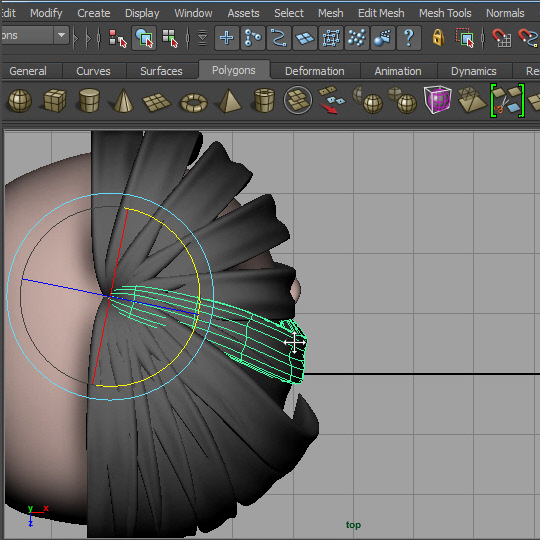Create a polygon cylinder from the shelf
The height and width of the screenshot is (540, 540).
tap(89, 101)
